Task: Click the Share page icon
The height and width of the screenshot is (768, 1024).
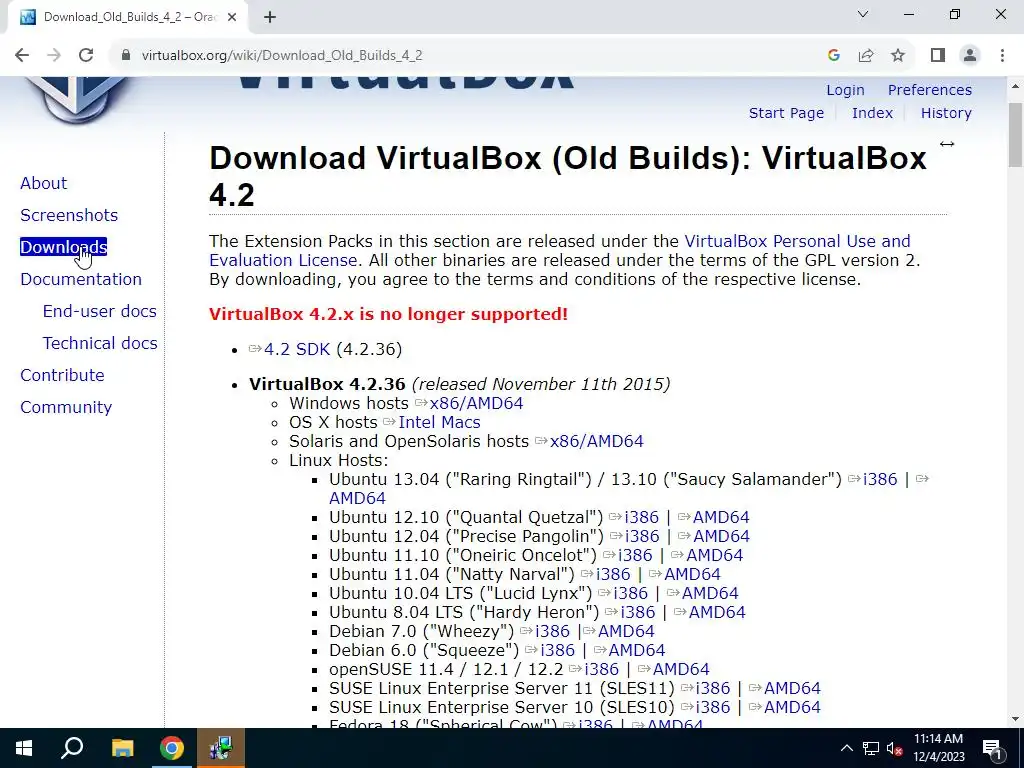Action: (866, 56)
